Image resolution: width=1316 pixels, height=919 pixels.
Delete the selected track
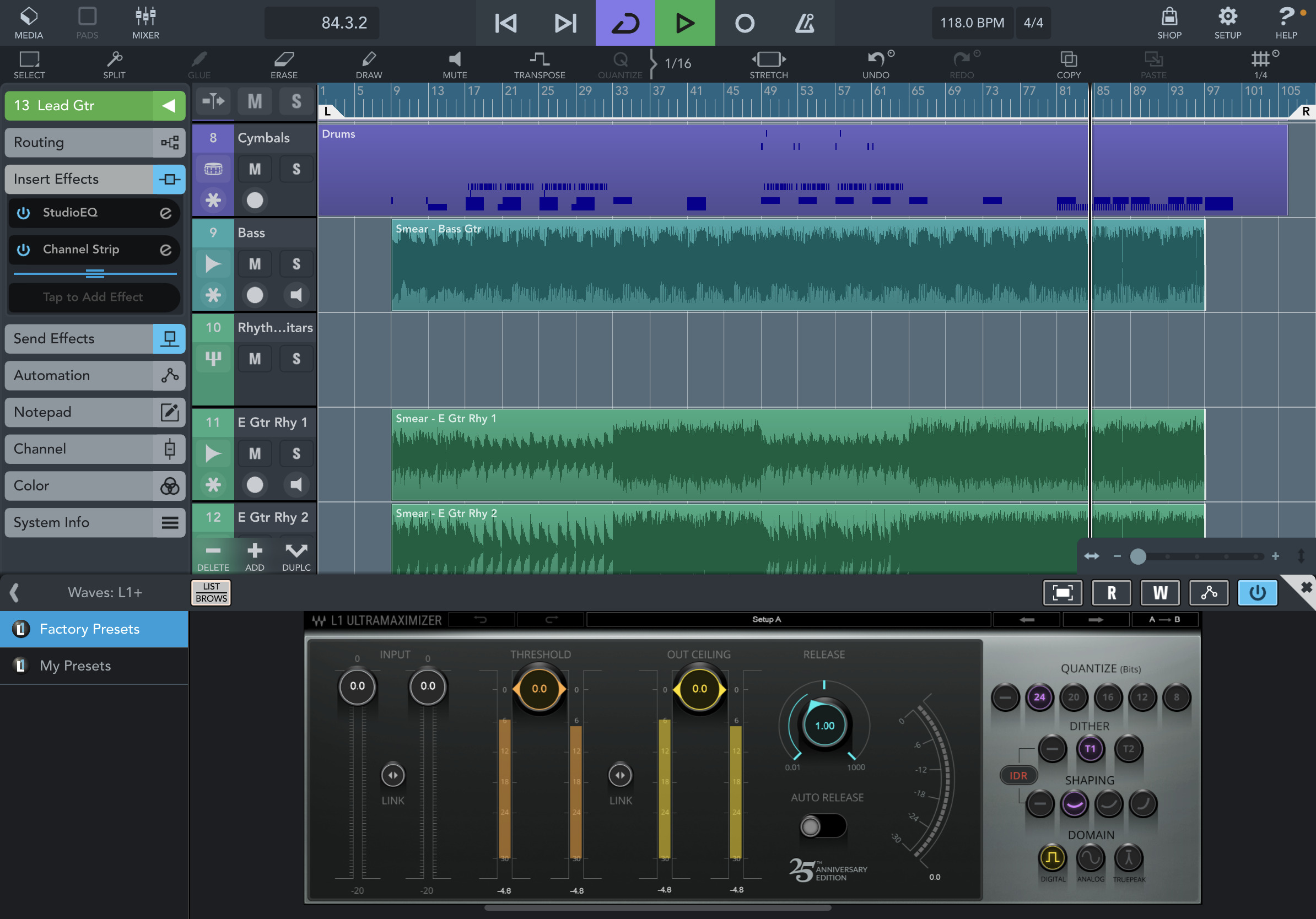(213, 557)
